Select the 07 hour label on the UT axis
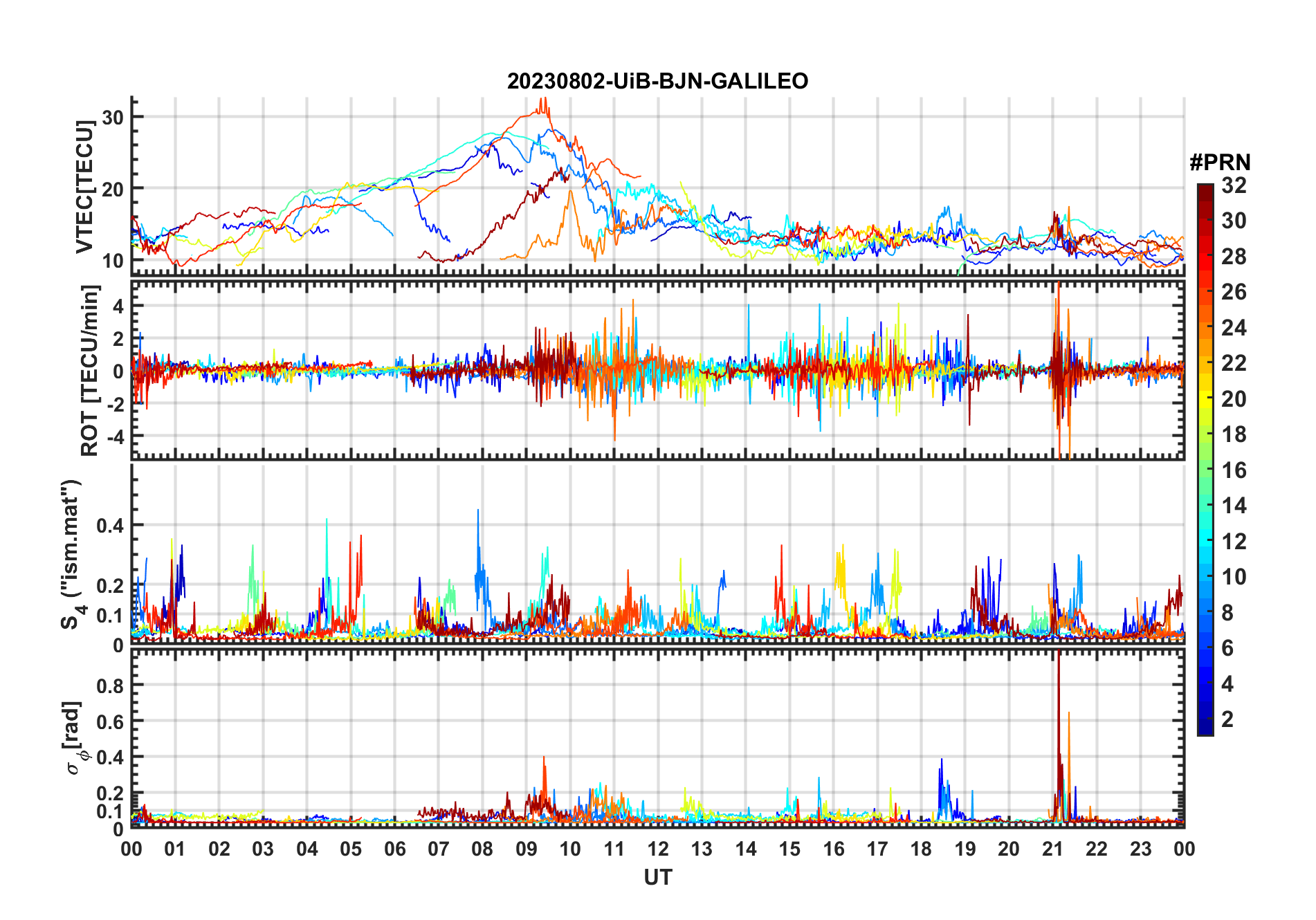Screen dimensions: 1316x920 439,849
